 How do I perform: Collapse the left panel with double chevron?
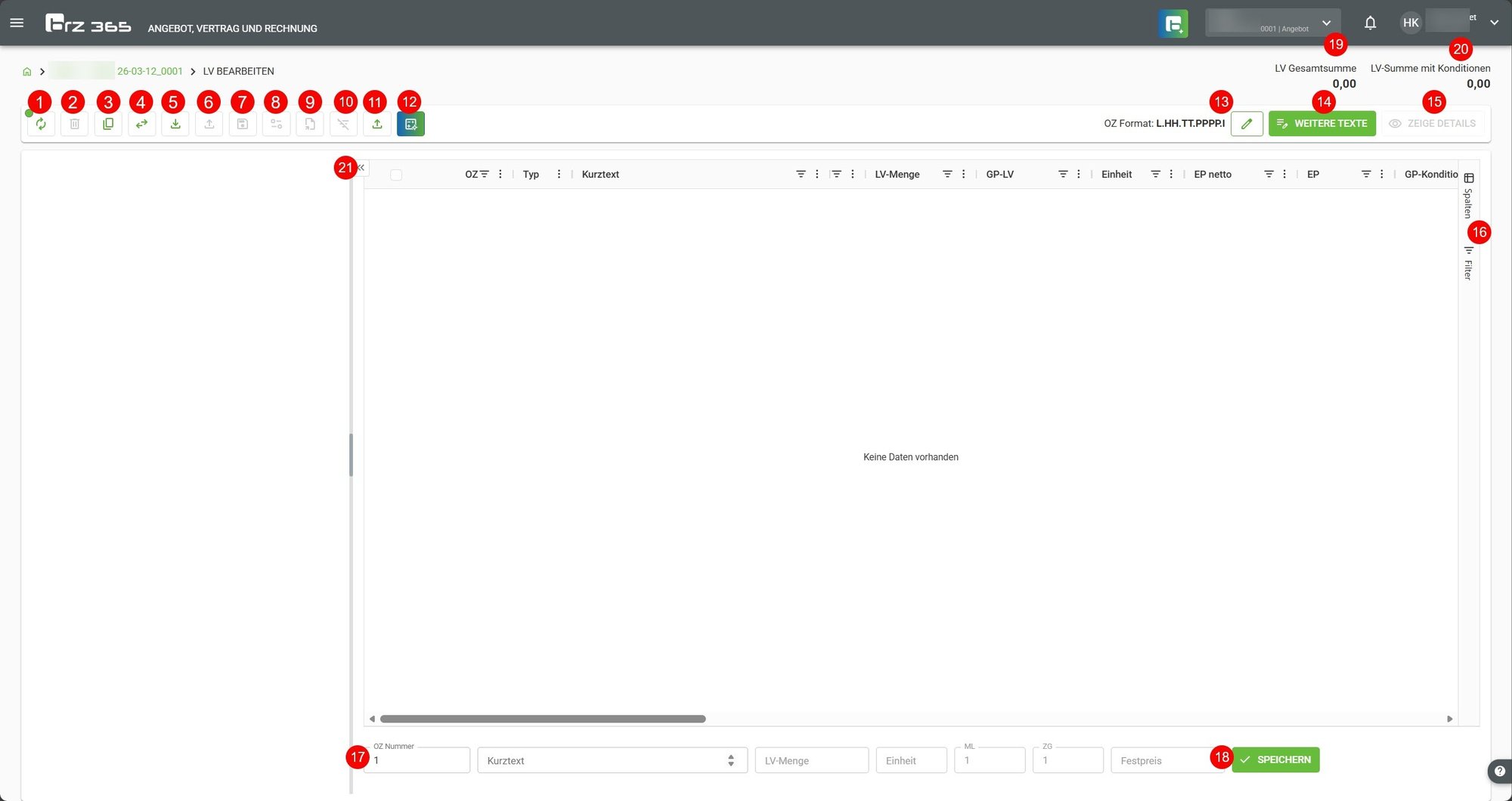[x=361, y=168]
